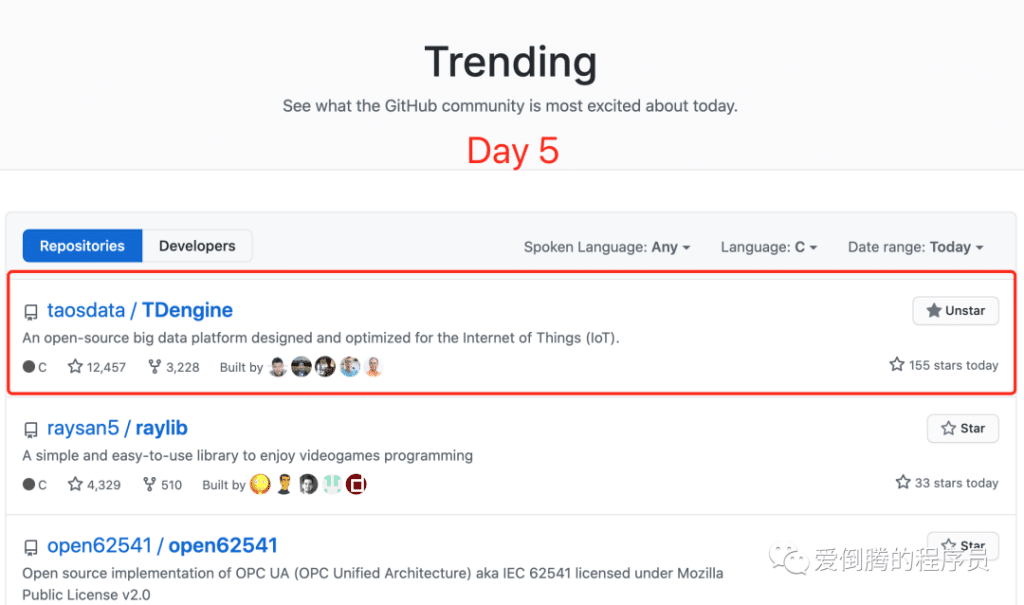Screen dimensions: 1024x605
Task: Click the star icon inside the Unstar button
Action: [x=936, y=310]
